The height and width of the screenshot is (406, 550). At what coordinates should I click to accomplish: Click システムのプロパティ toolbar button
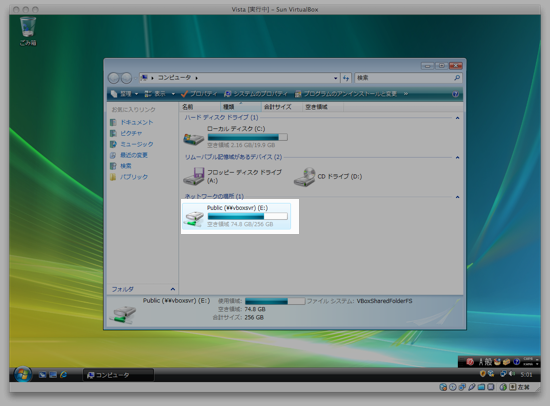tap(256, 94)
